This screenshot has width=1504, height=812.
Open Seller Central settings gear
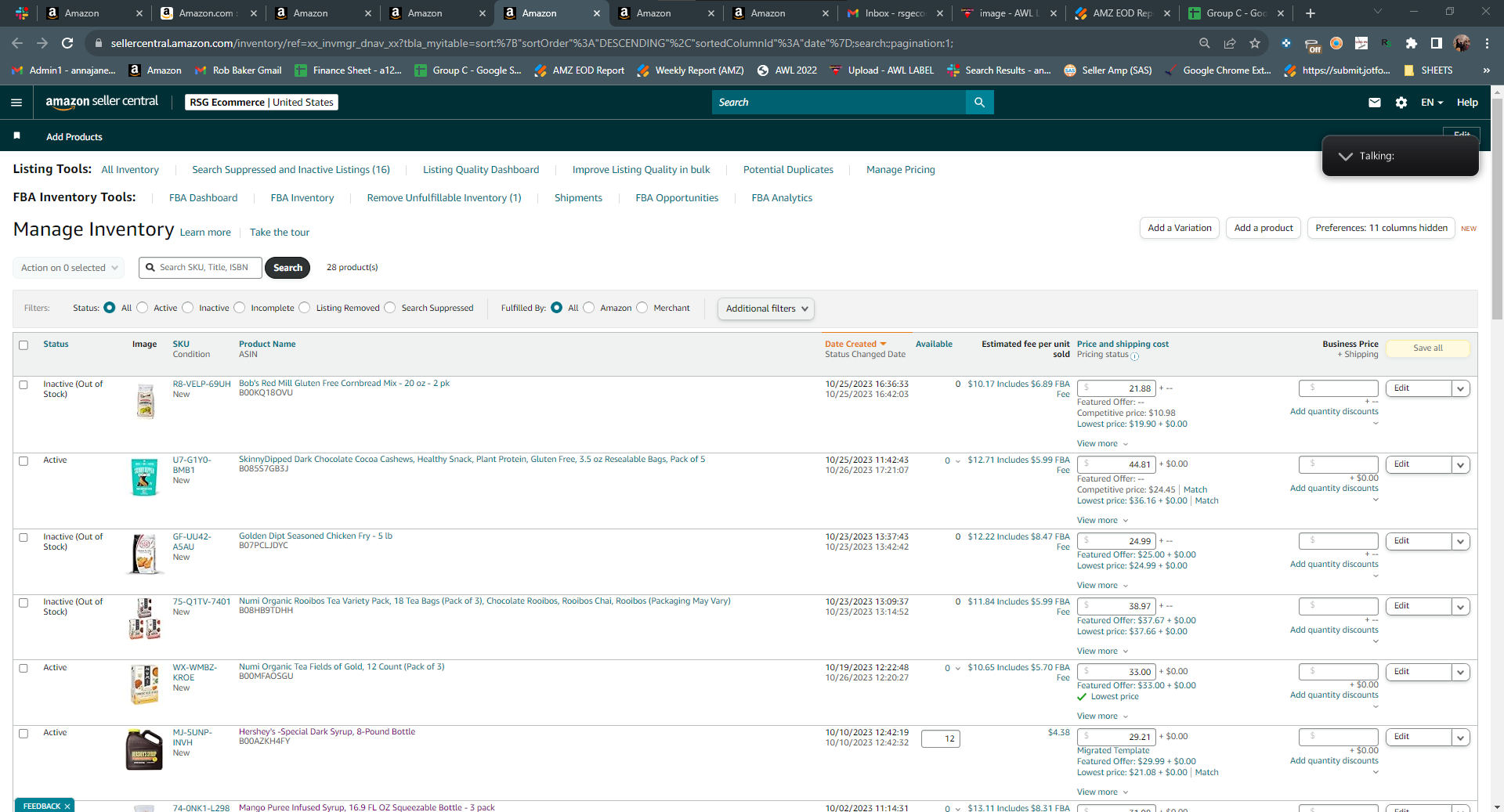1401,103
